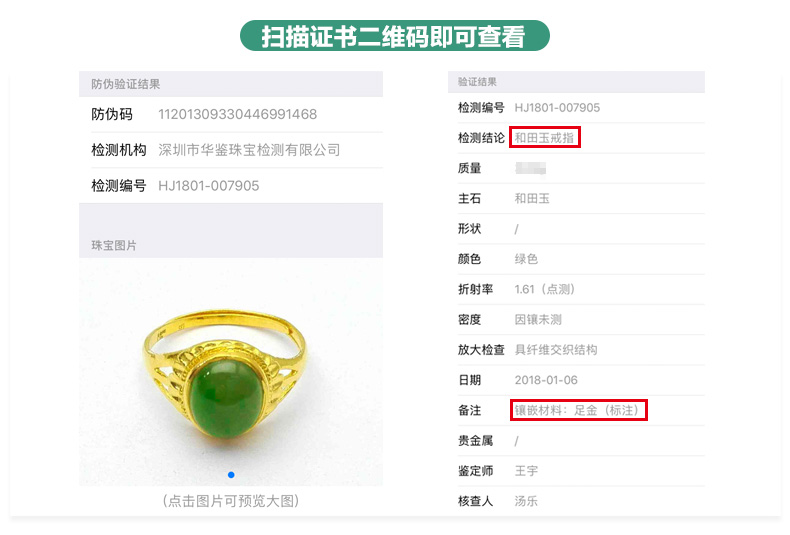
Task: Click the green scan QR code banner
Action: 394,36
